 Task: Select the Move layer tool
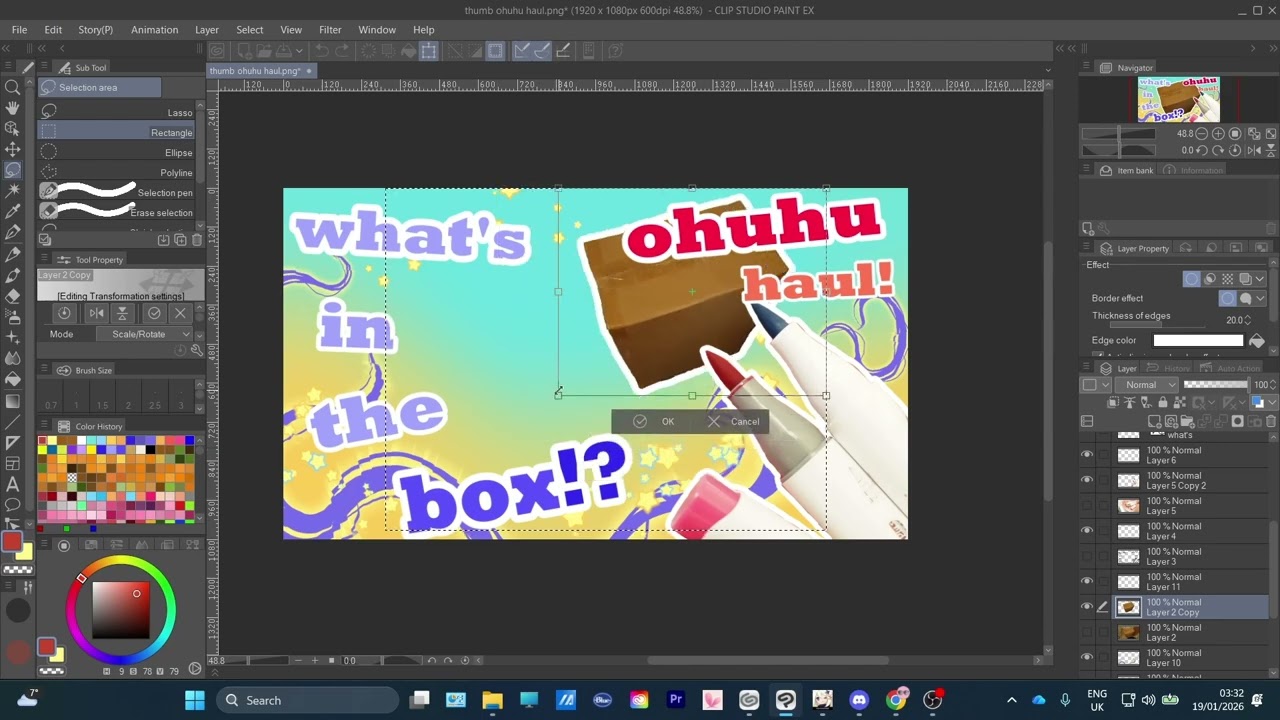click(13, 149)
